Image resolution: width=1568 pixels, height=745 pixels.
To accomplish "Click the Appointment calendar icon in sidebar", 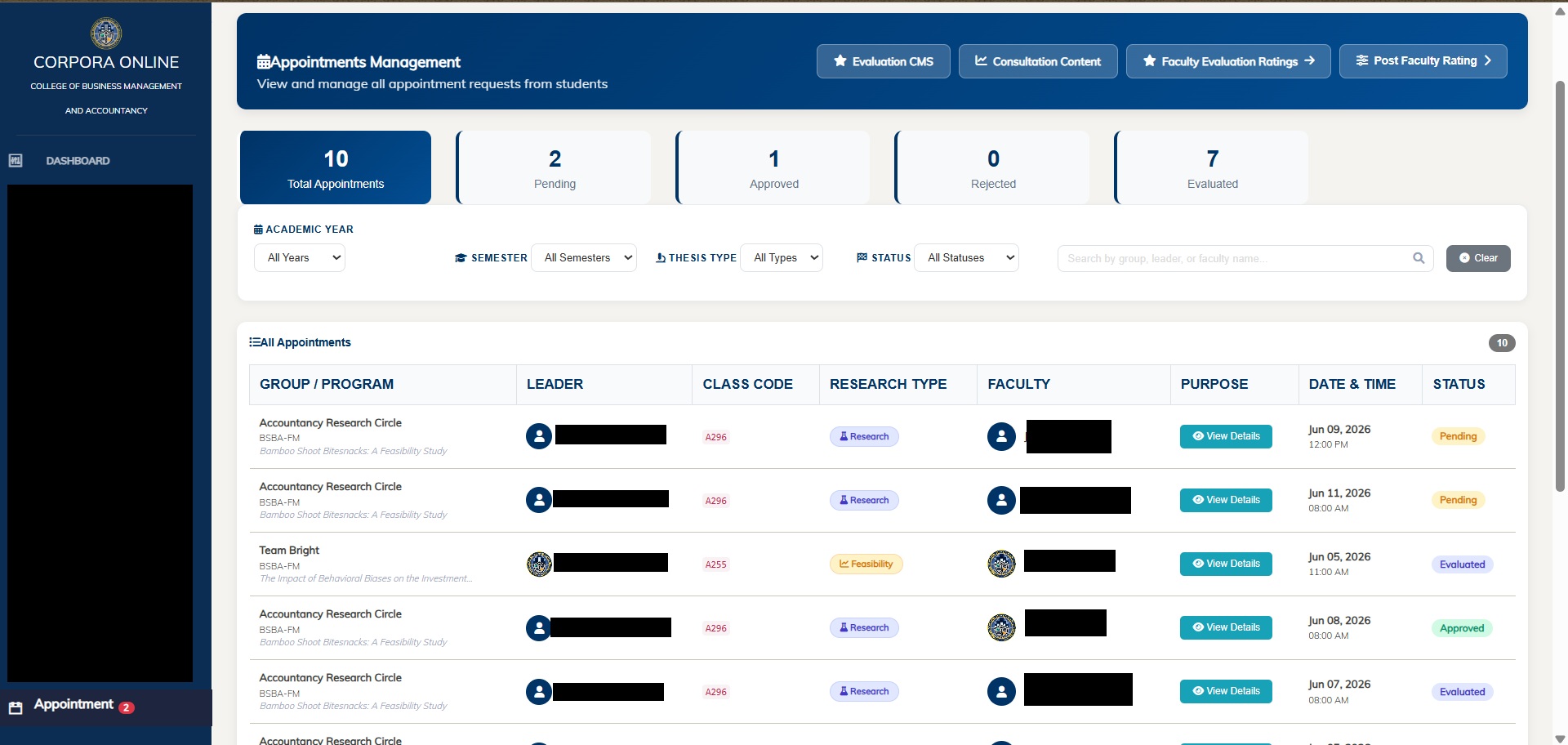I will pos(16,707).
